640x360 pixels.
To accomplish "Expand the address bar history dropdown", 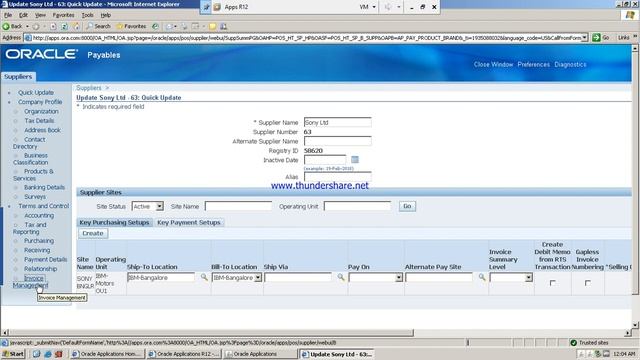I will point(584,38).
